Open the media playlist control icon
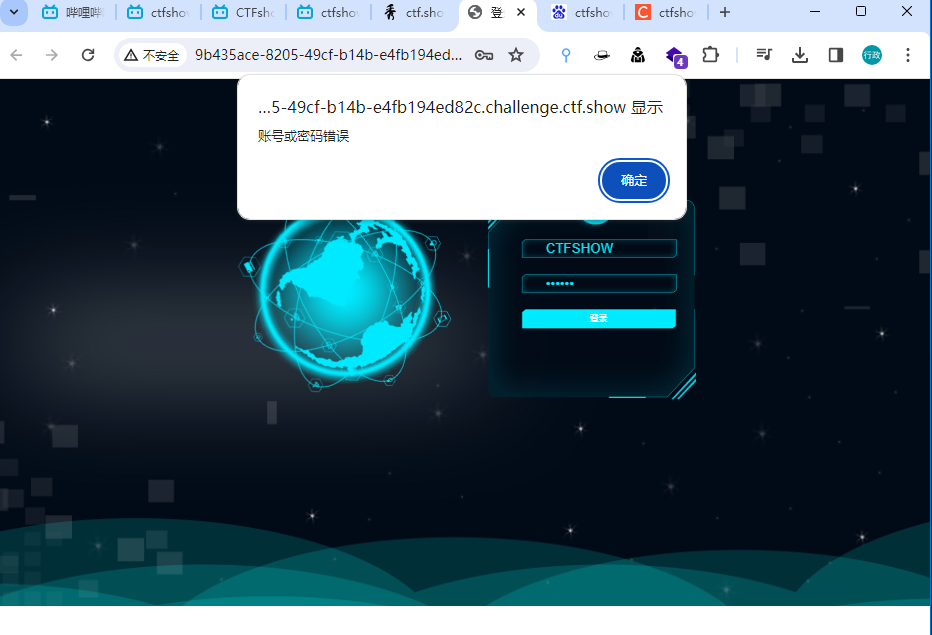 click(764, 55)
